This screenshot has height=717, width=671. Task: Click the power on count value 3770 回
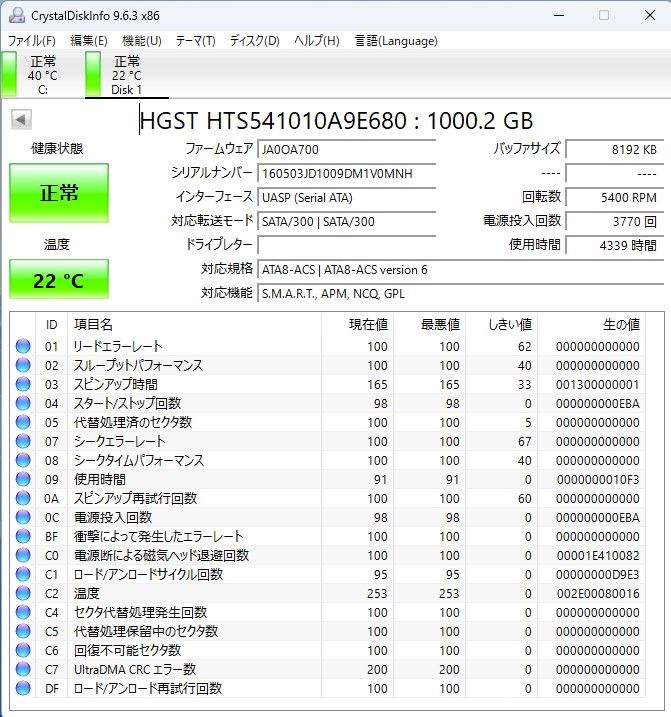615,222
